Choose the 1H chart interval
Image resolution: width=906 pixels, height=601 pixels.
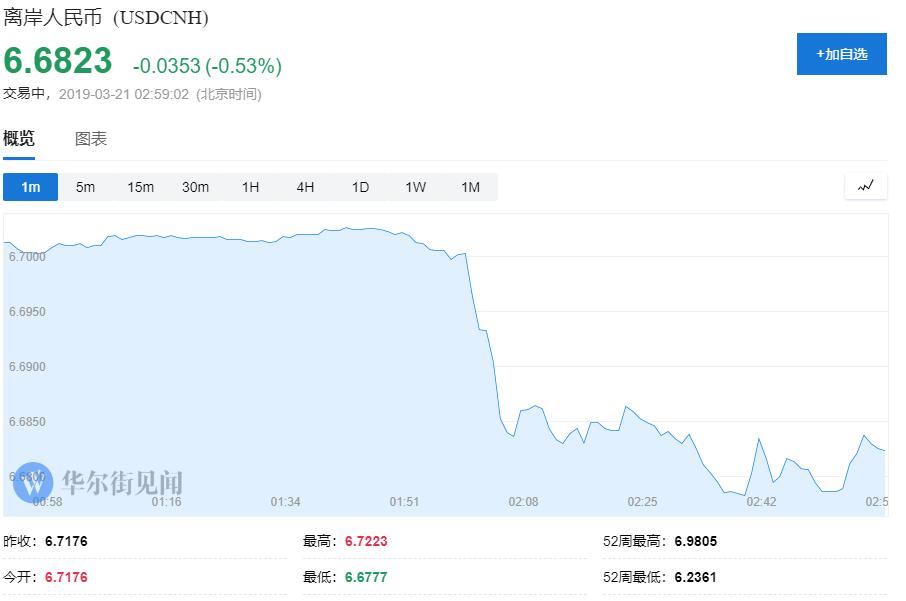pyautogui.click(x=250, y=187)
